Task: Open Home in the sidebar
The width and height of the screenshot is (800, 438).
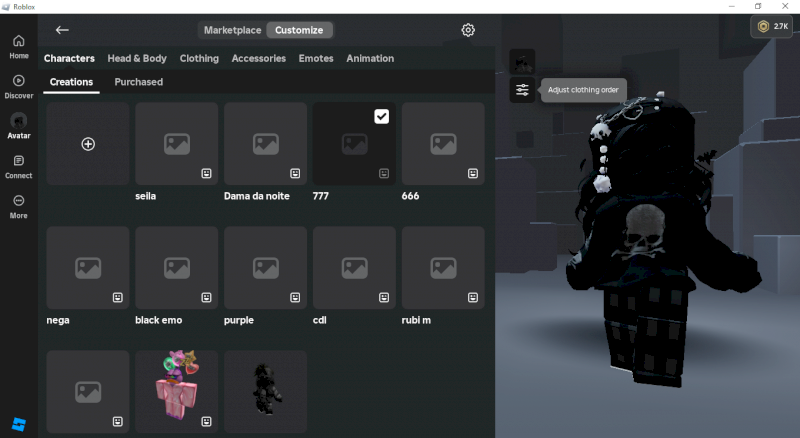Action: [x=19, y=46]
